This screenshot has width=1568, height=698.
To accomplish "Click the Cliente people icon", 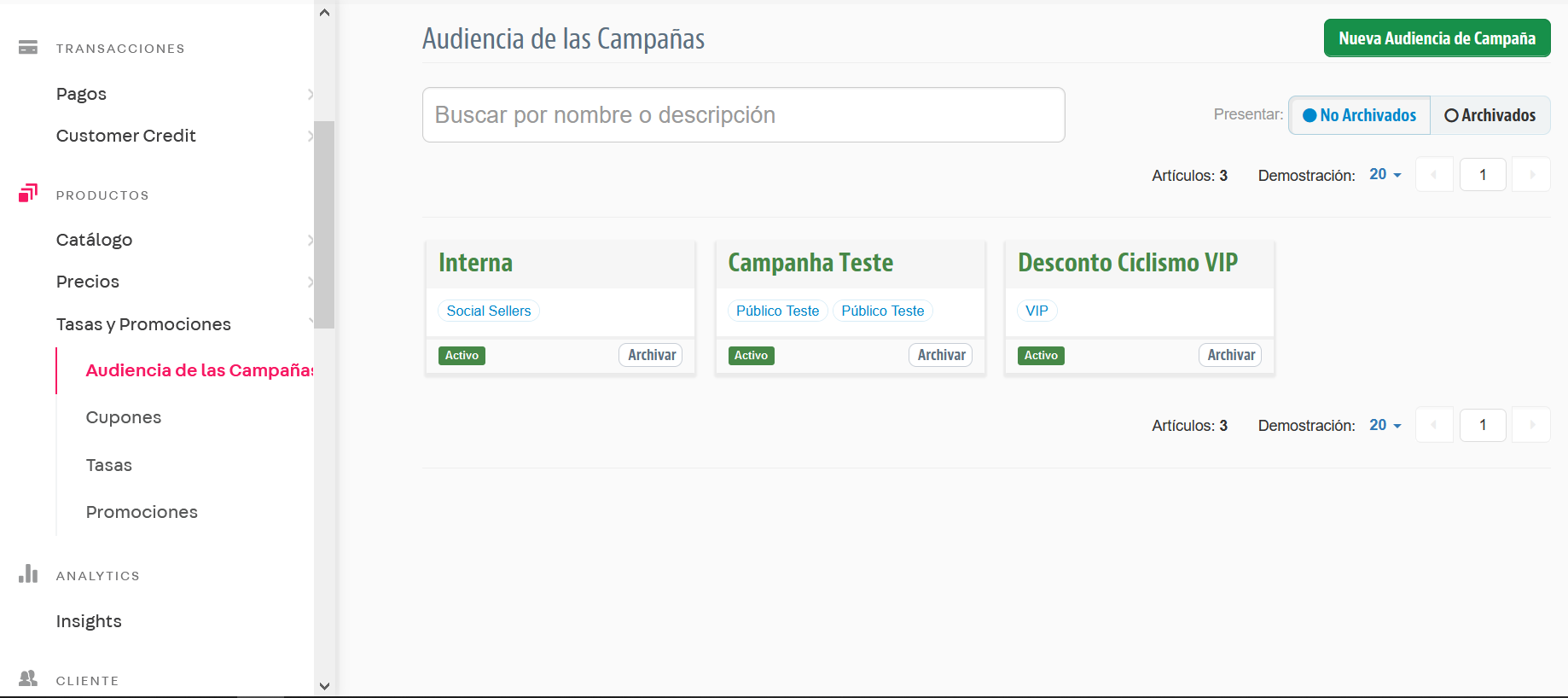I will coord(28,678).
